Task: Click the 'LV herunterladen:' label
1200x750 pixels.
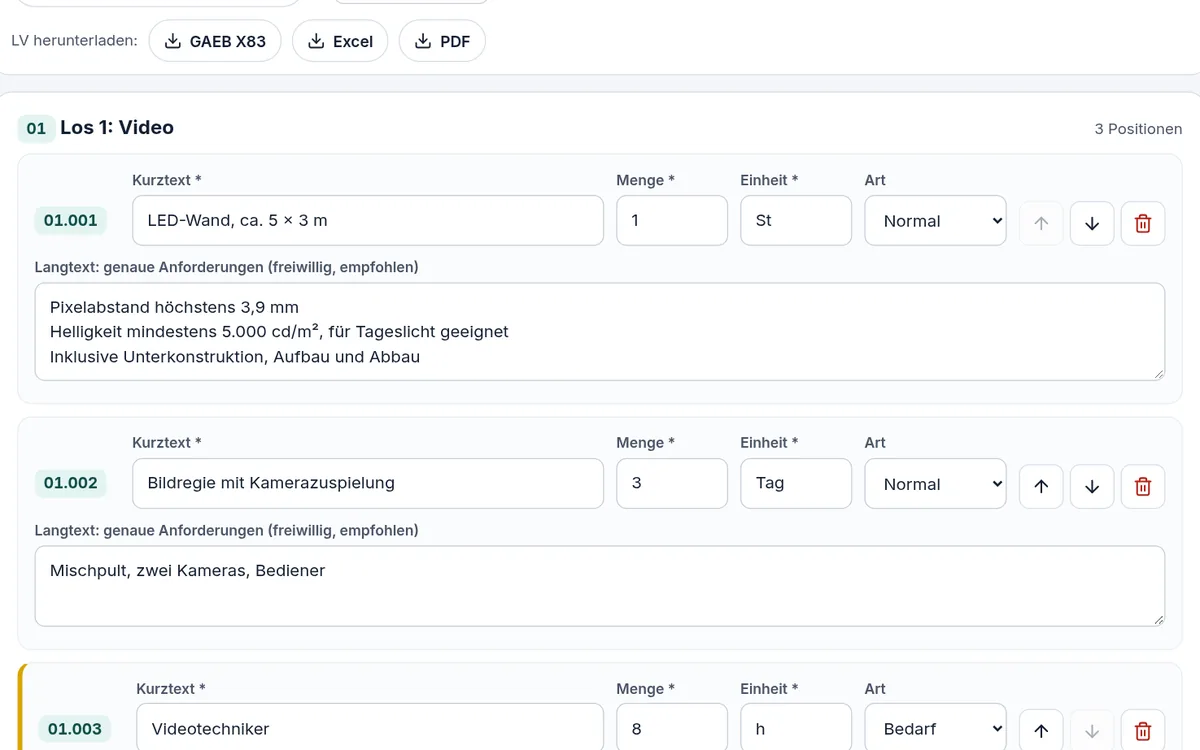Action: [74, 41]
